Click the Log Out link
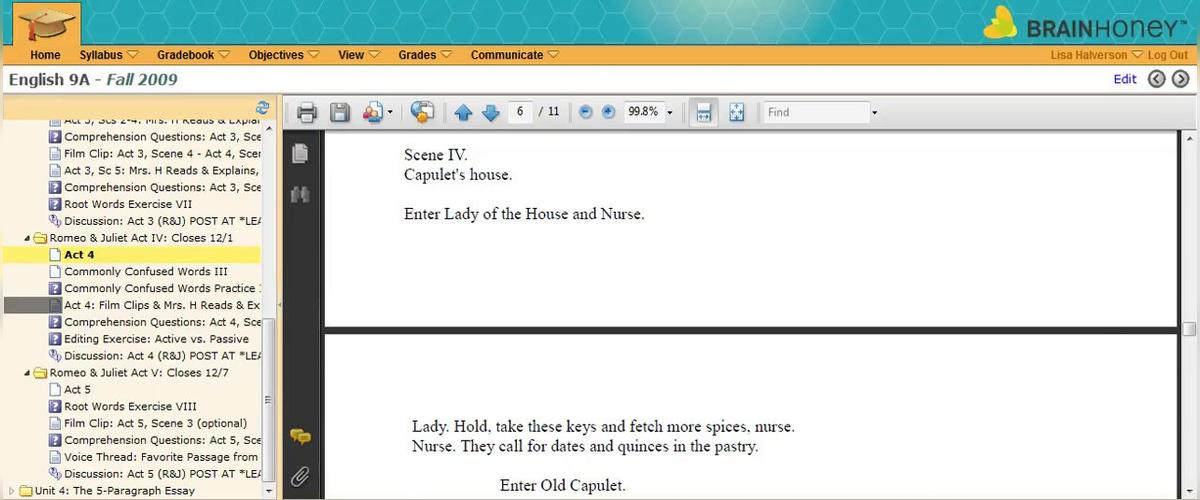 pyautogui.click(x=1168, y=55)
